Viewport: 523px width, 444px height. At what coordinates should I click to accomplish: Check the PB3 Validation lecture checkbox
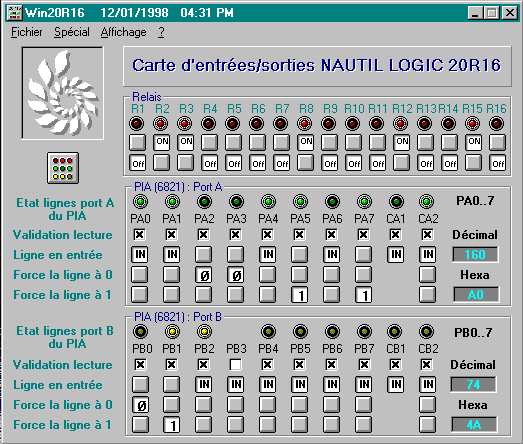click(x=235, y=365)
